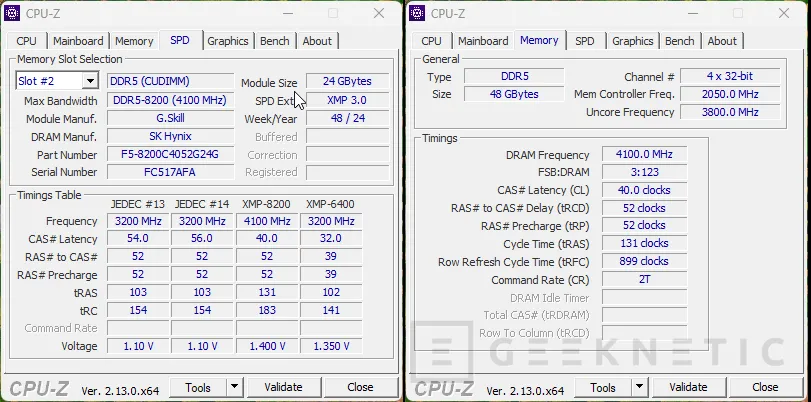The image size is (811, 402).
Task: Click XMP-8200 frequency 4100 MHz cell
Action: click(267, 221)
